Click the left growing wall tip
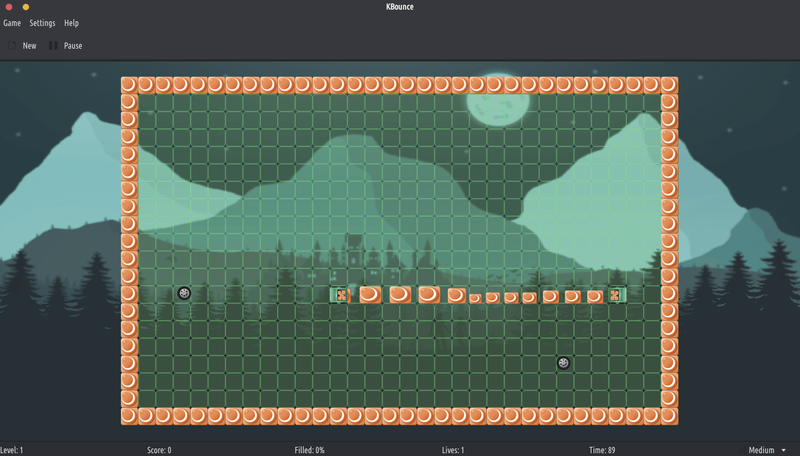This screenshot has height=456, width=800. point(340,295)
